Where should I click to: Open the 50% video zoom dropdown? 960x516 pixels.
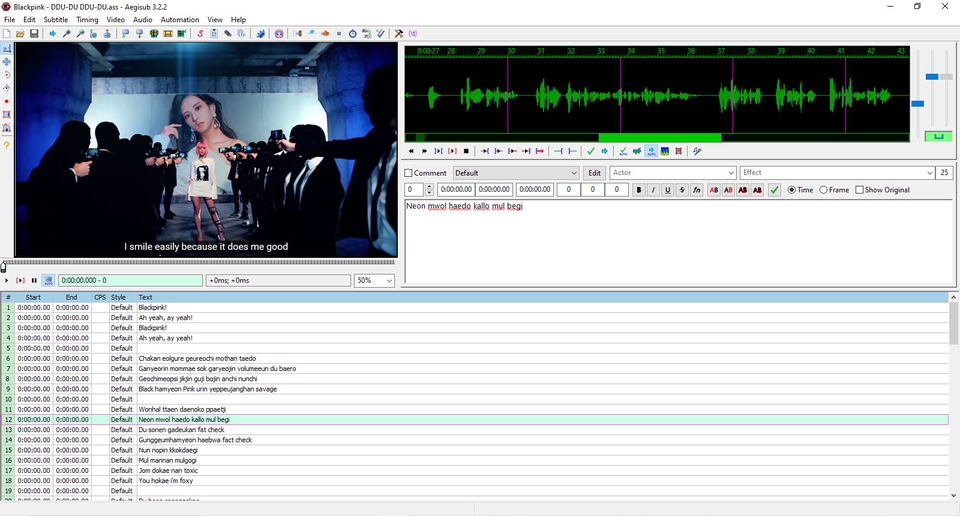[x=374, y=280]
